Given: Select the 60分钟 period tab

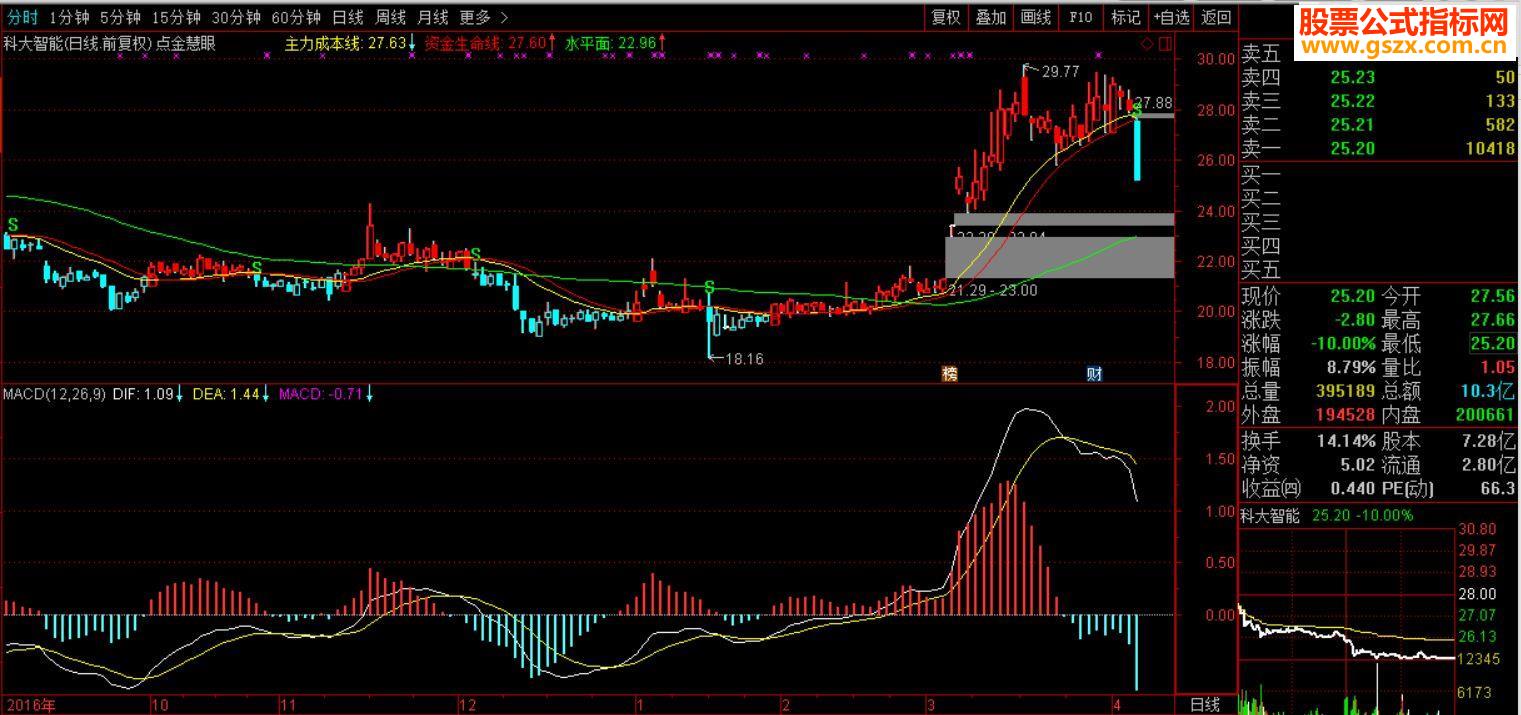Looking at the screenshot, I should click(296, 17).
